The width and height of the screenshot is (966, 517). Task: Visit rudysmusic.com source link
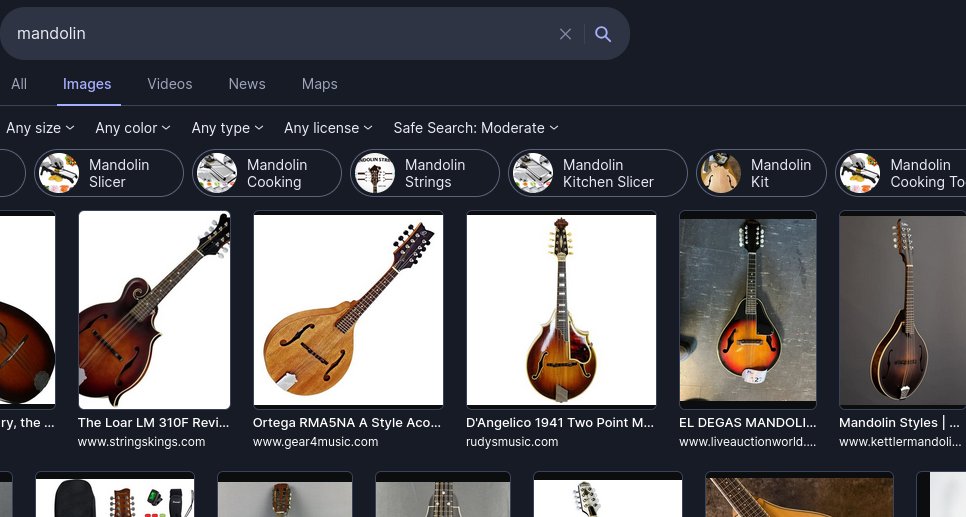click(512, 442)
